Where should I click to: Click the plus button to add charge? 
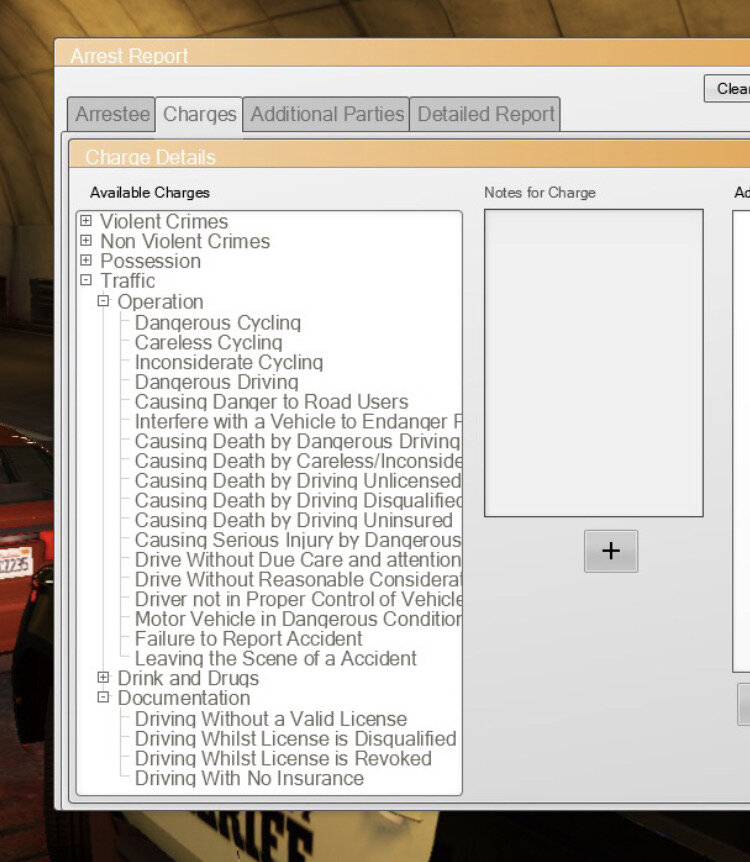tap(610, 551)
